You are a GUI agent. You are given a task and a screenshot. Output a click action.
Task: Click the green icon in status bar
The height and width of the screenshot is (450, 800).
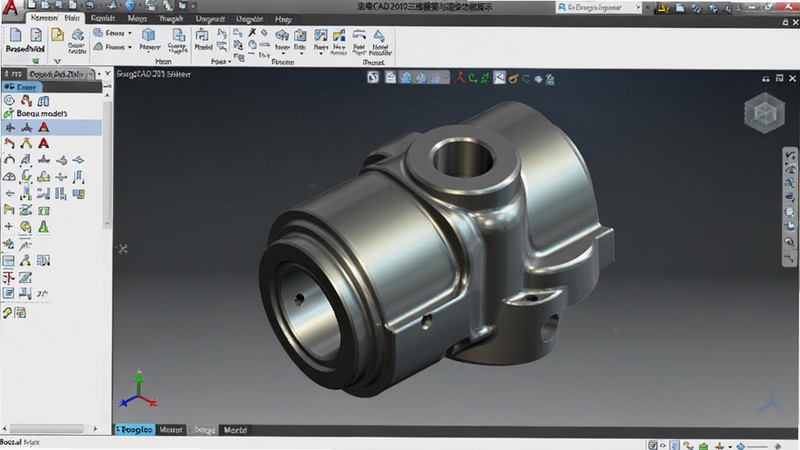703,446
